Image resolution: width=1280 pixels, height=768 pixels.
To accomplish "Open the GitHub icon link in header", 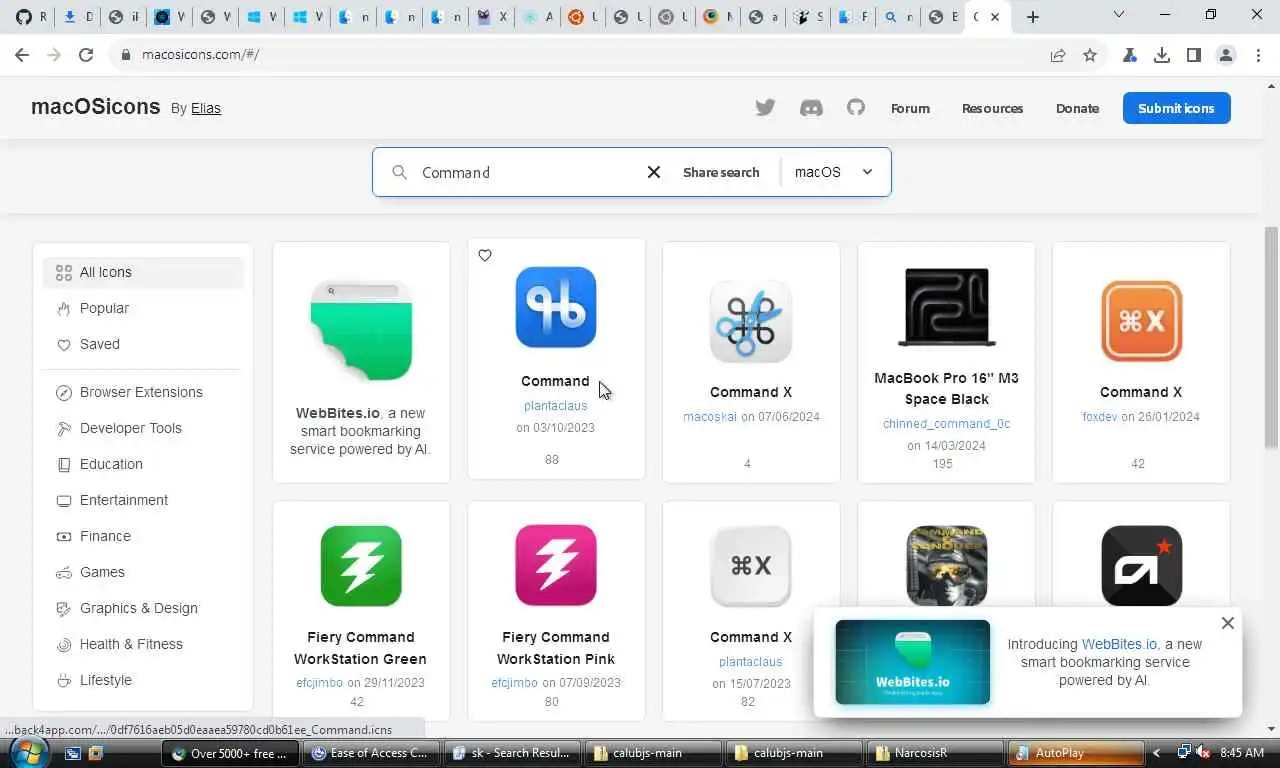I will [856, 107].
